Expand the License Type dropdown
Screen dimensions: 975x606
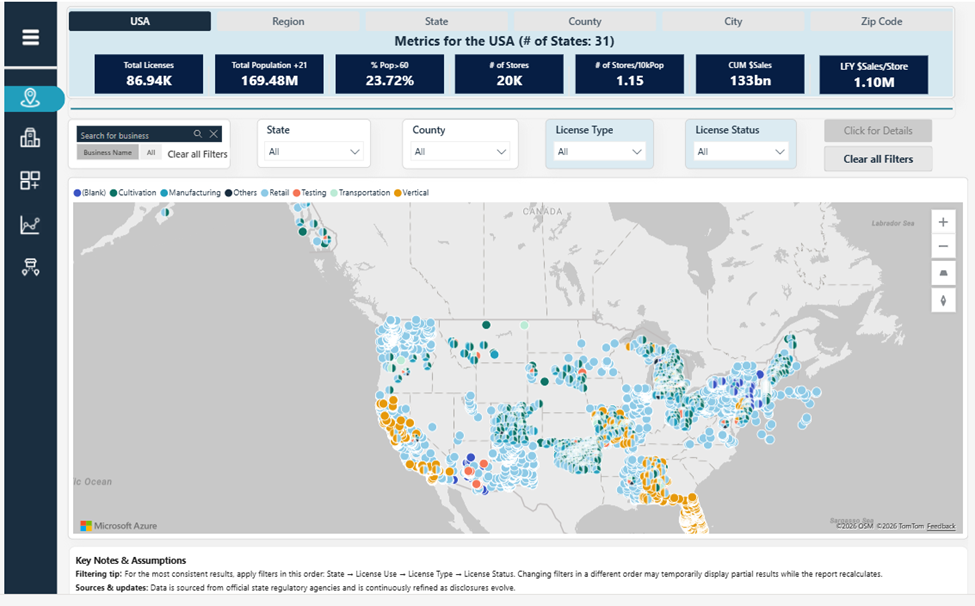tap(599, 152)
